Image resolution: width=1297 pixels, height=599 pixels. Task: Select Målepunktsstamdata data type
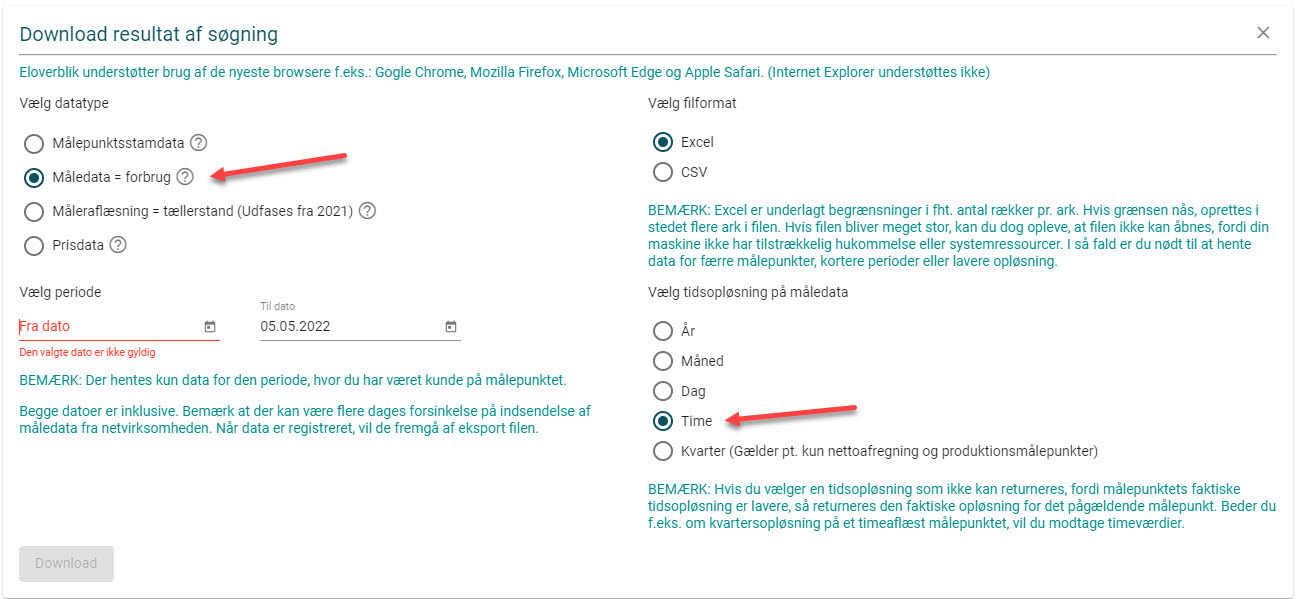(34, 143)
